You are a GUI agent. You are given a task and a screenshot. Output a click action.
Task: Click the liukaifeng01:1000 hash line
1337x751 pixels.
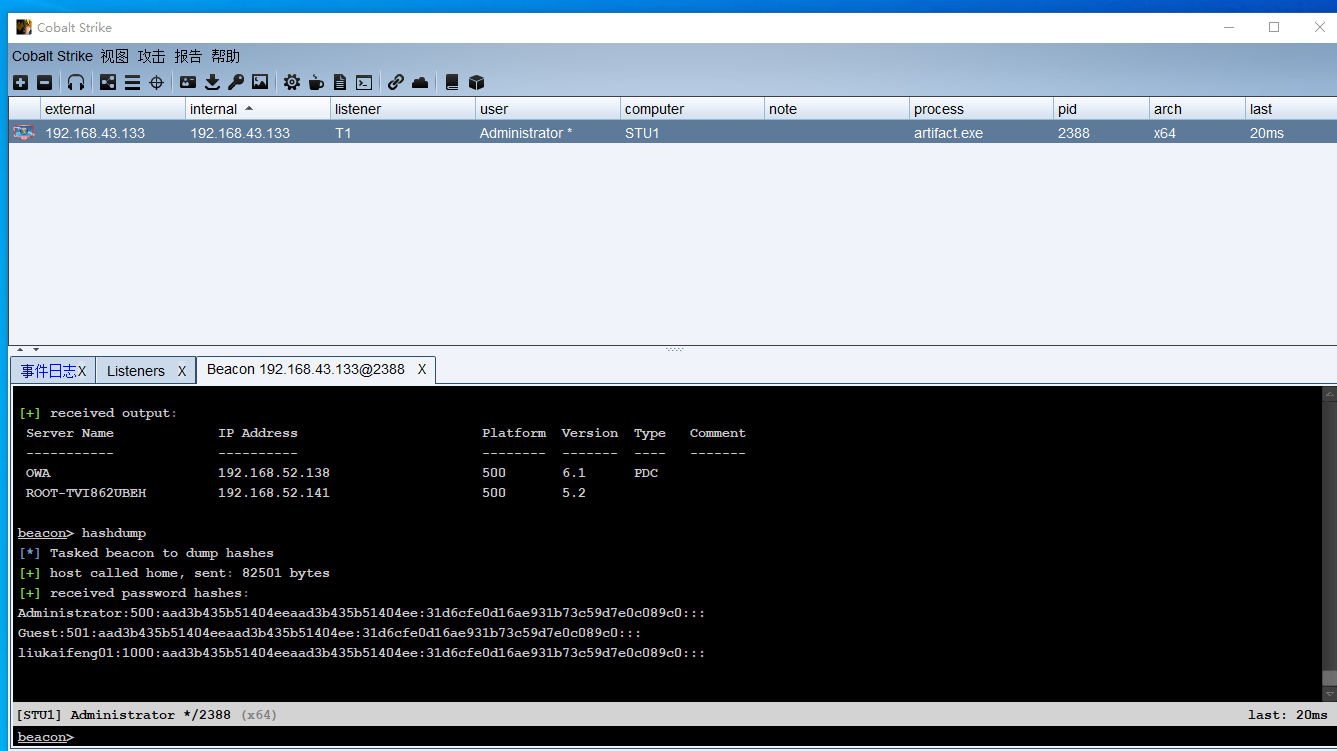pyautogui.click(x=361, y=653)
